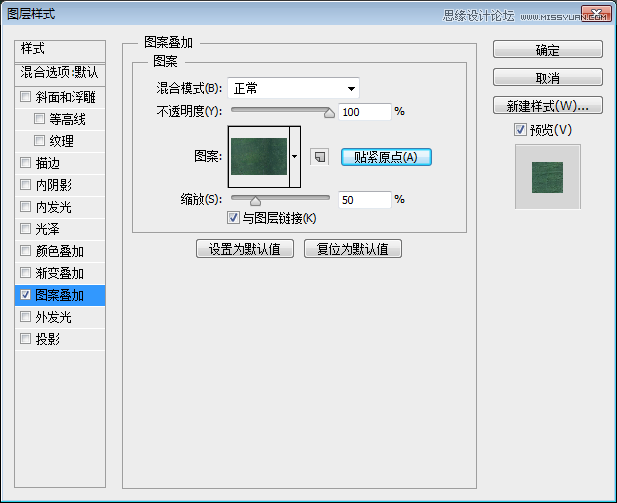Click 设置为默认值 button

point(245,249)
